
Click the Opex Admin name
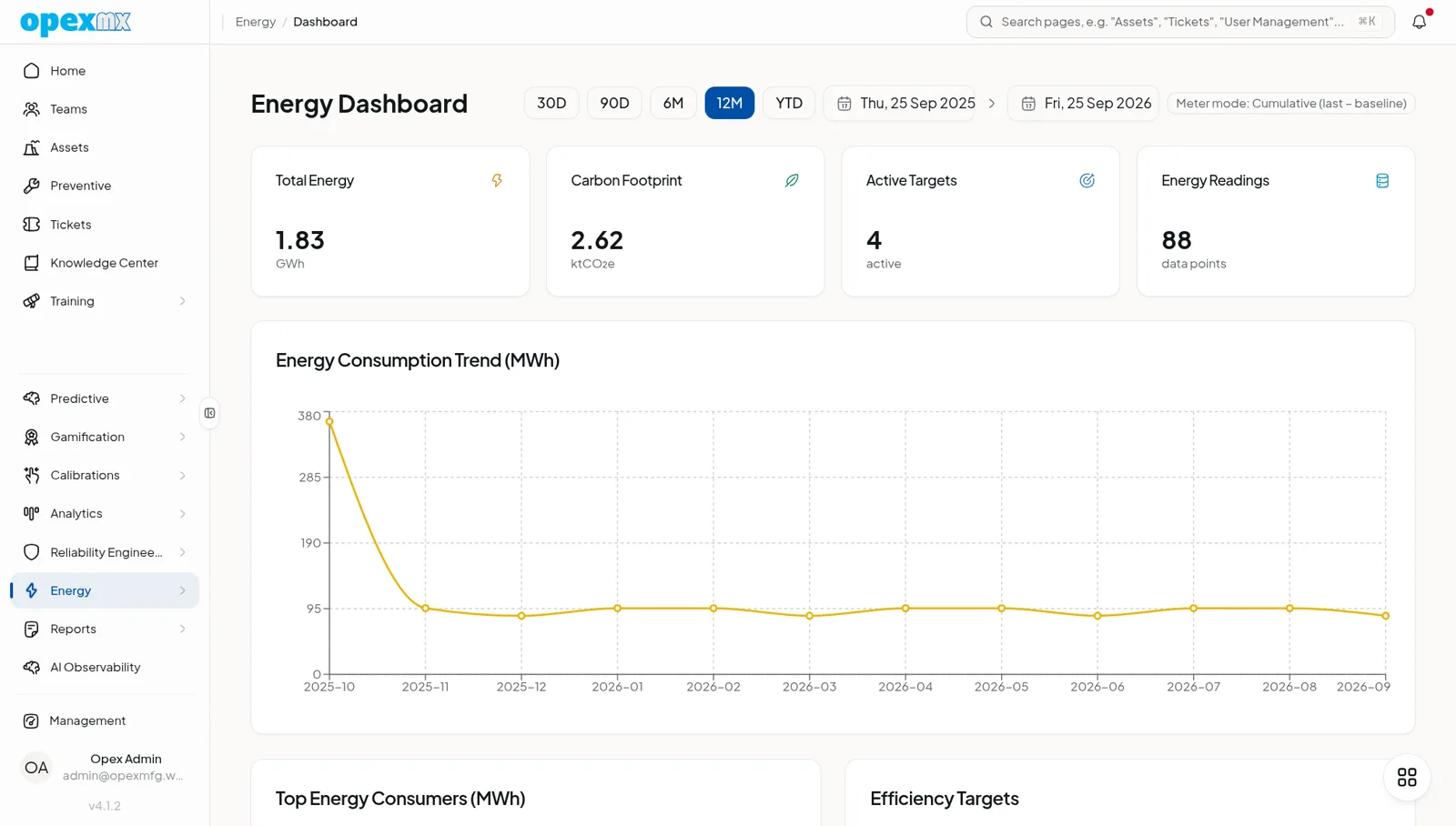[x=126, y=759]
